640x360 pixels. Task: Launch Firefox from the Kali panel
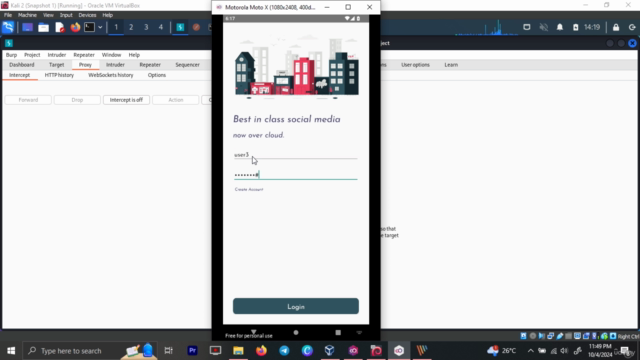click(x=75, y=27)
